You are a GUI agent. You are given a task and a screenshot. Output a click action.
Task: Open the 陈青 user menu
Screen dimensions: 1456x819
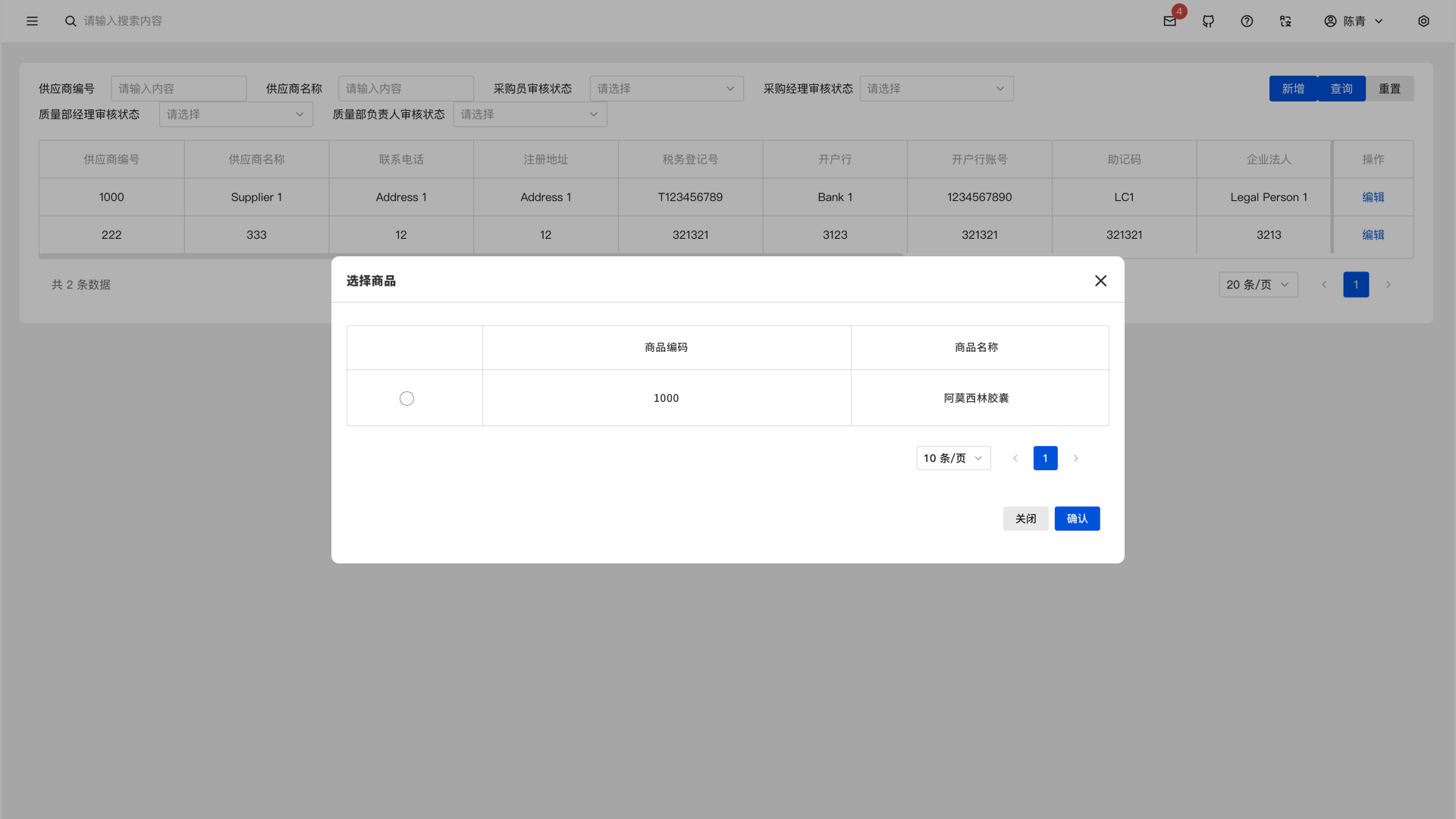(x=1354, y=21)
